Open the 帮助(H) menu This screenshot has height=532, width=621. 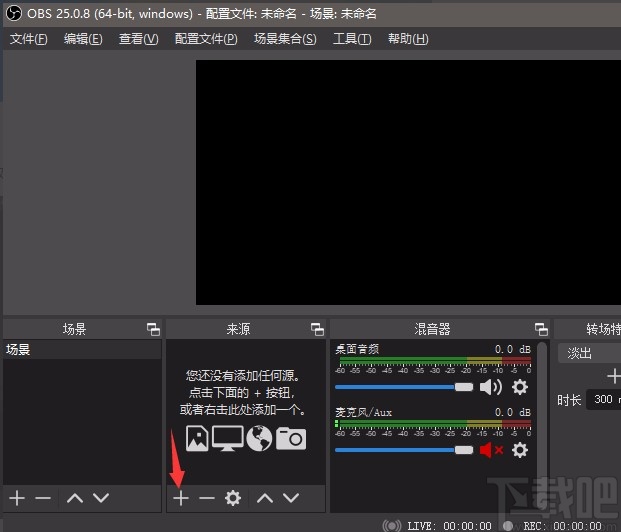click(x=408, y=39)
